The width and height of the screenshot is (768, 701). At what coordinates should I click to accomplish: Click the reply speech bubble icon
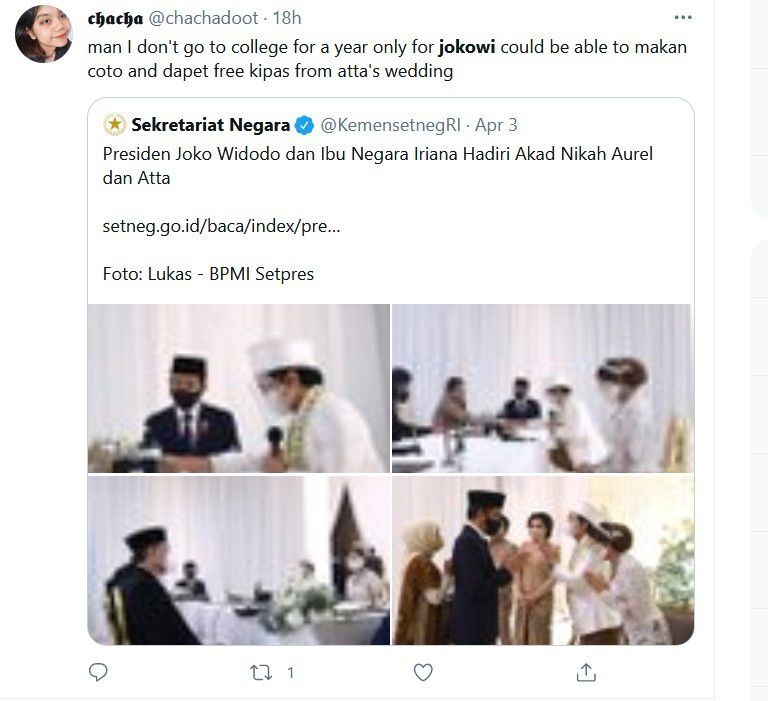coord(98,672)
